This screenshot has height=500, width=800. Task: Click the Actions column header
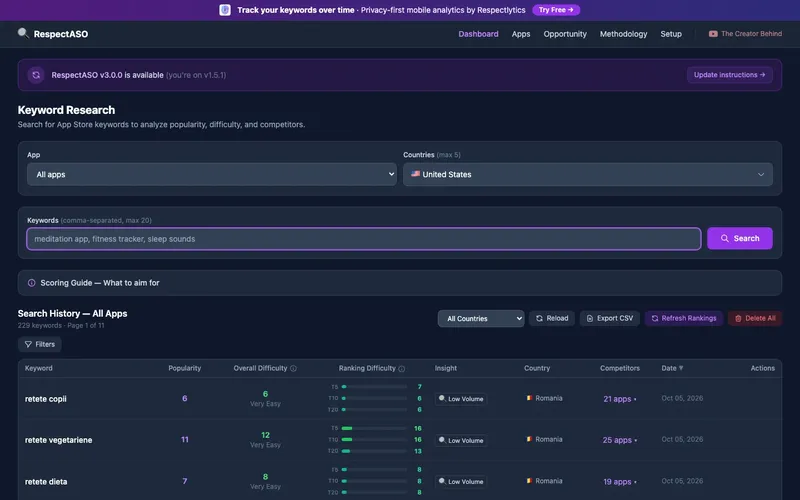click(x=763, y=368)
